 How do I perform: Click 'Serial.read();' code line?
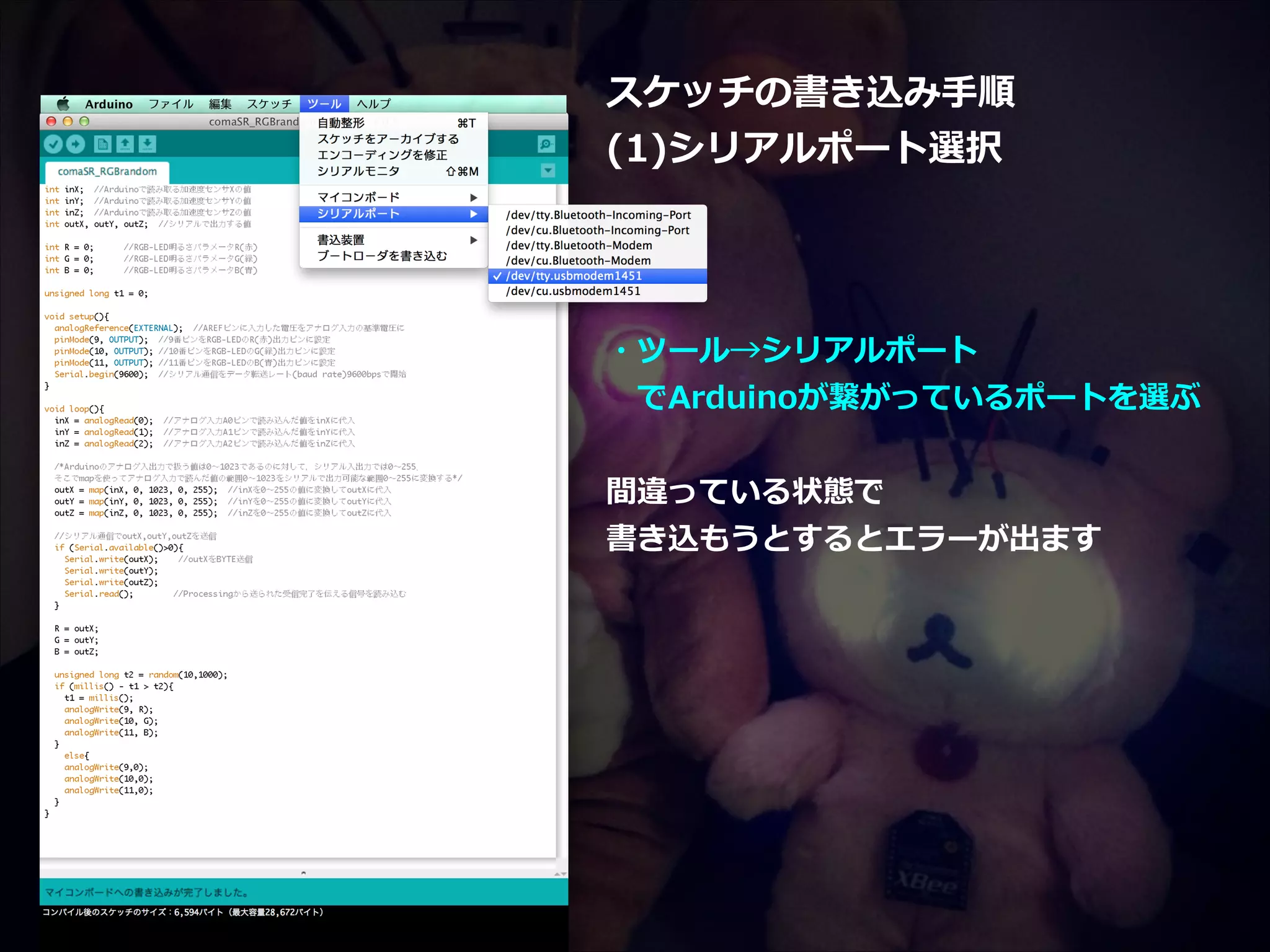coord(99,594)
